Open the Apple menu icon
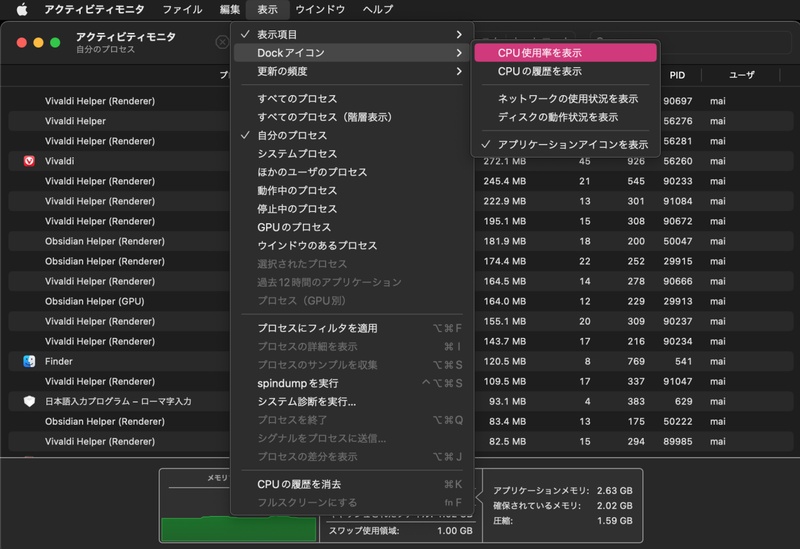 (21, 9)
